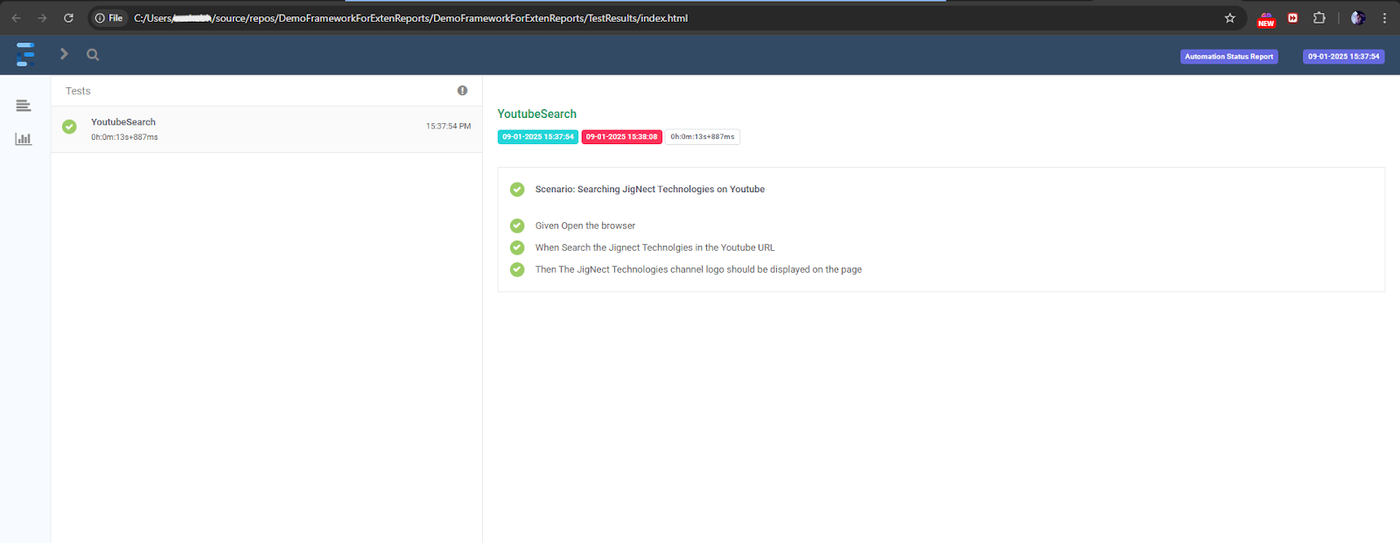
Task: Open the Chrome profile avatar
Action: tap(1358, 18)
